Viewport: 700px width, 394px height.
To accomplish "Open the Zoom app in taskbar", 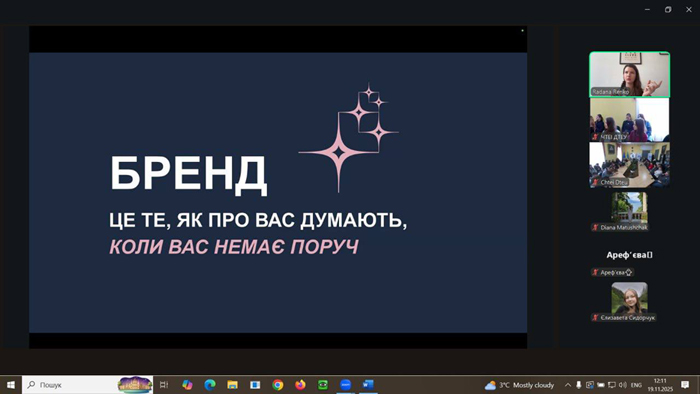I will pyautogui.click(x=345, y=385).
